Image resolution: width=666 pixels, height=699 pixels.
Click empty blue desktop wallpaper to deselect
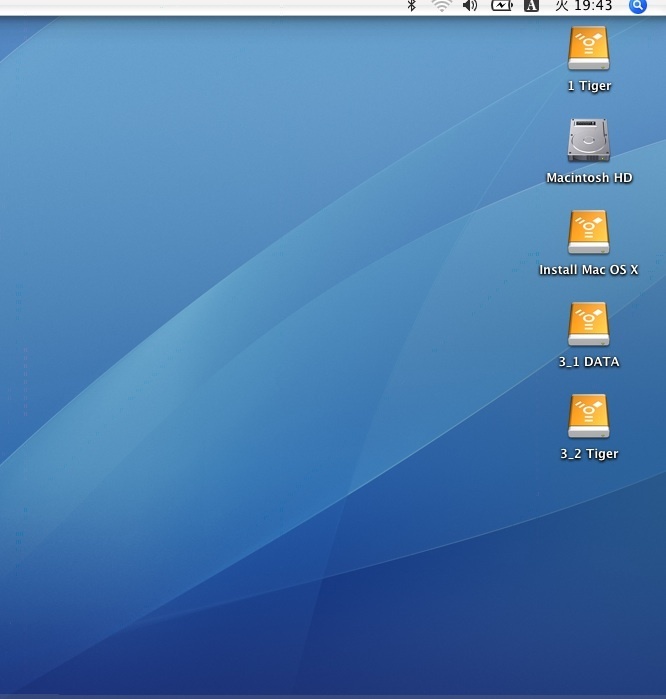250,400
